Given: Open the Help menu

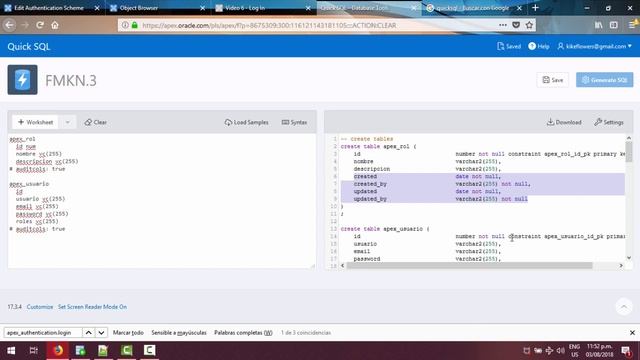Looking at the screenshot, I should click(x=539, y=46).
